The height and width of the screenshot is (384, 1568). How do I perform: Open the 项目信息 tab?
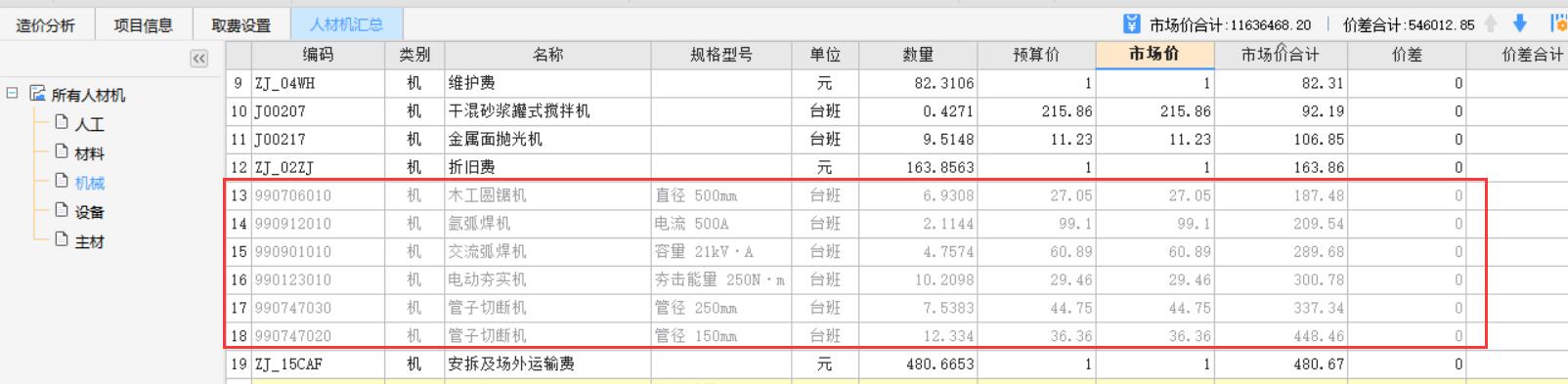[143, 25]
